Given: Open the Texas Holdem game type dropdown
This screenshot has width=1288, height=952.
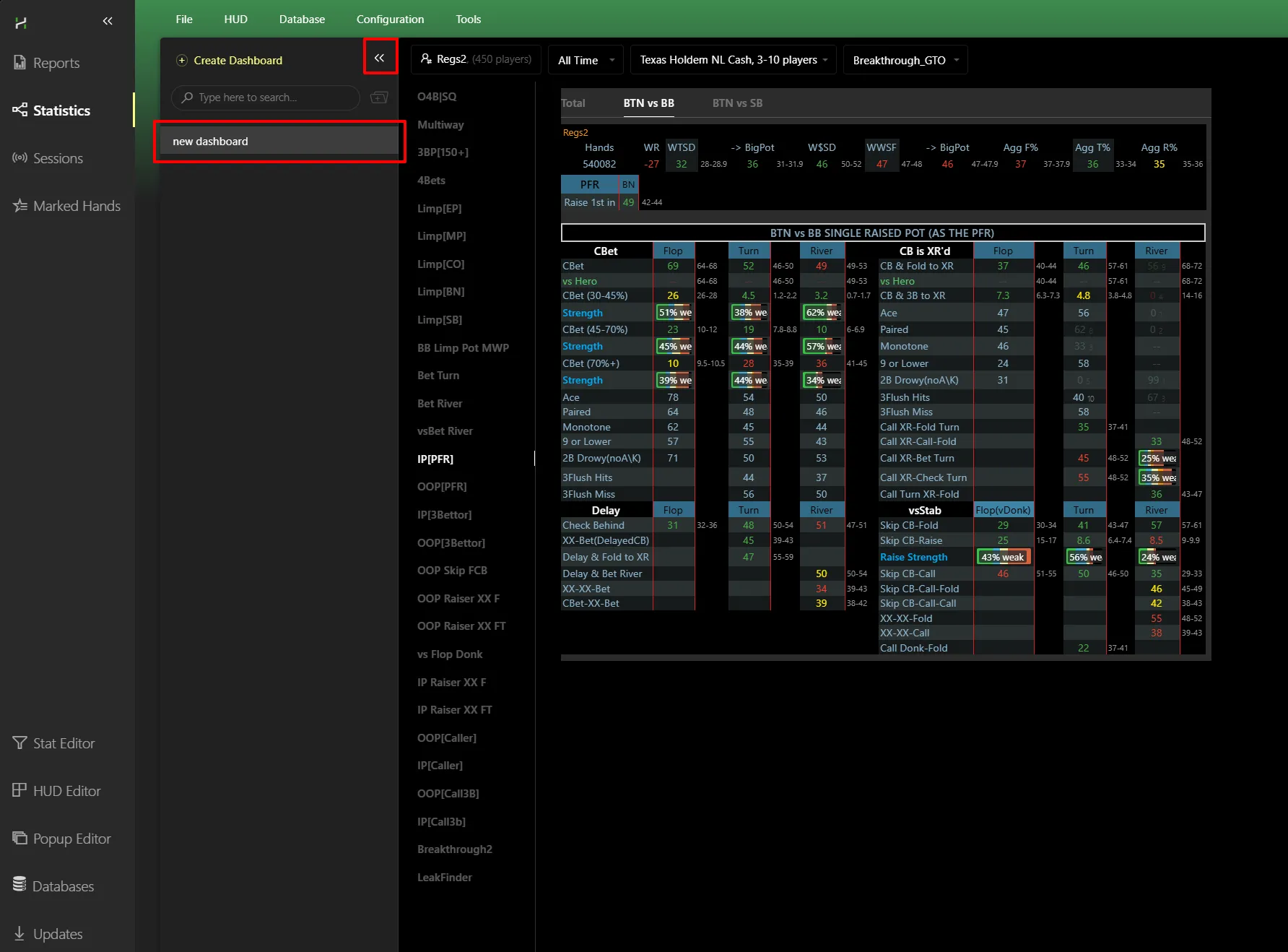Looking at the screenshot, I should click(733, 60).
